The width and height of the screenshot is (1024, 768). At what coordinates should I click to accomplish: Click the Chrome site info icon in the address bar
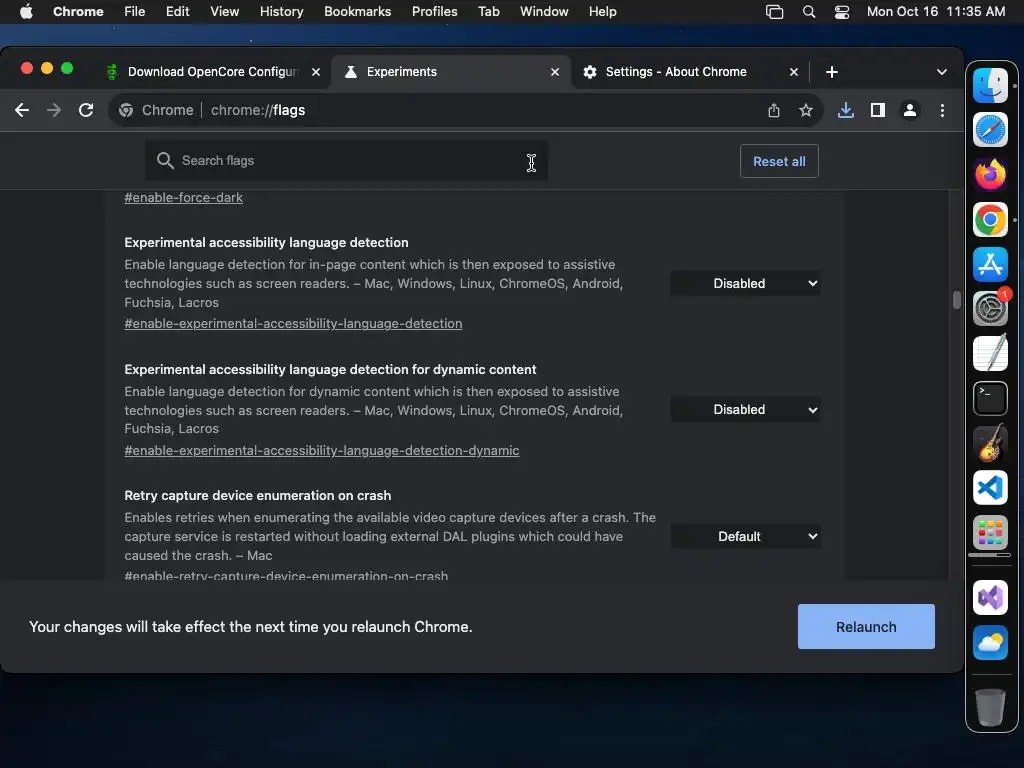click(x=126, y=110)
